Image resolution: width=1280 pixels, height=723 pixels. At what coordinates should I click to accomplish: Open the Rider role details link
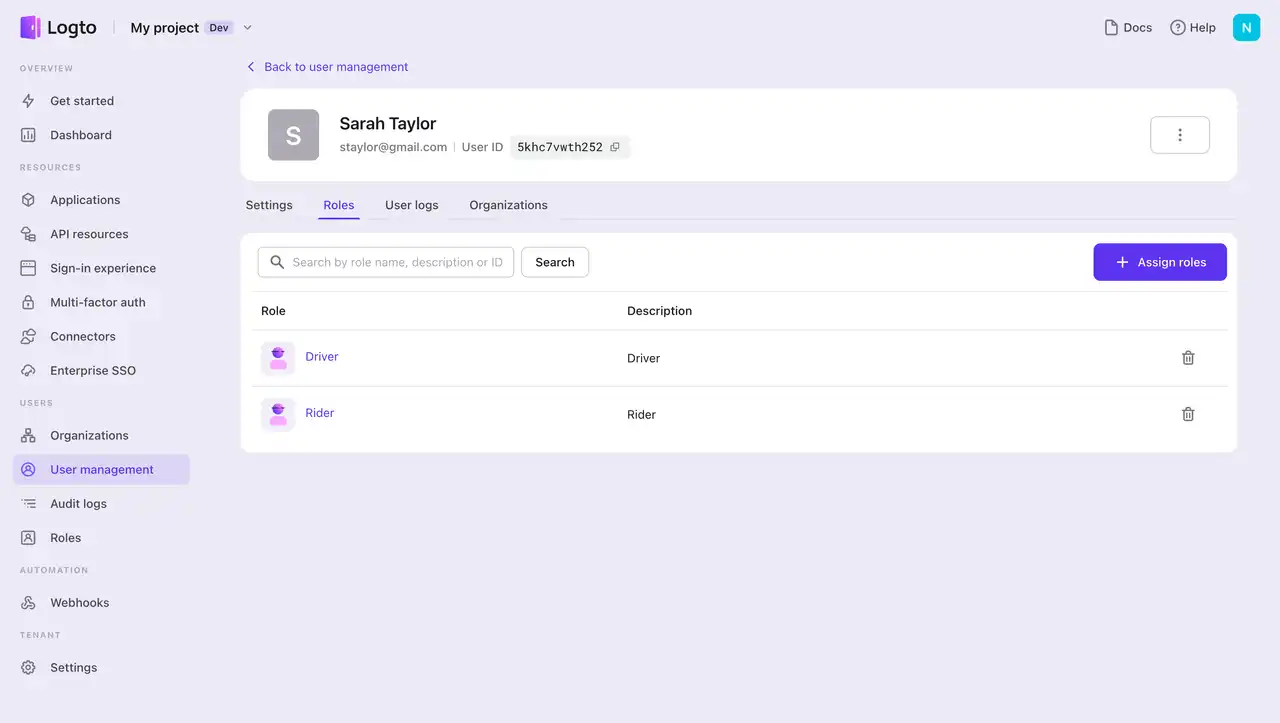319,412
